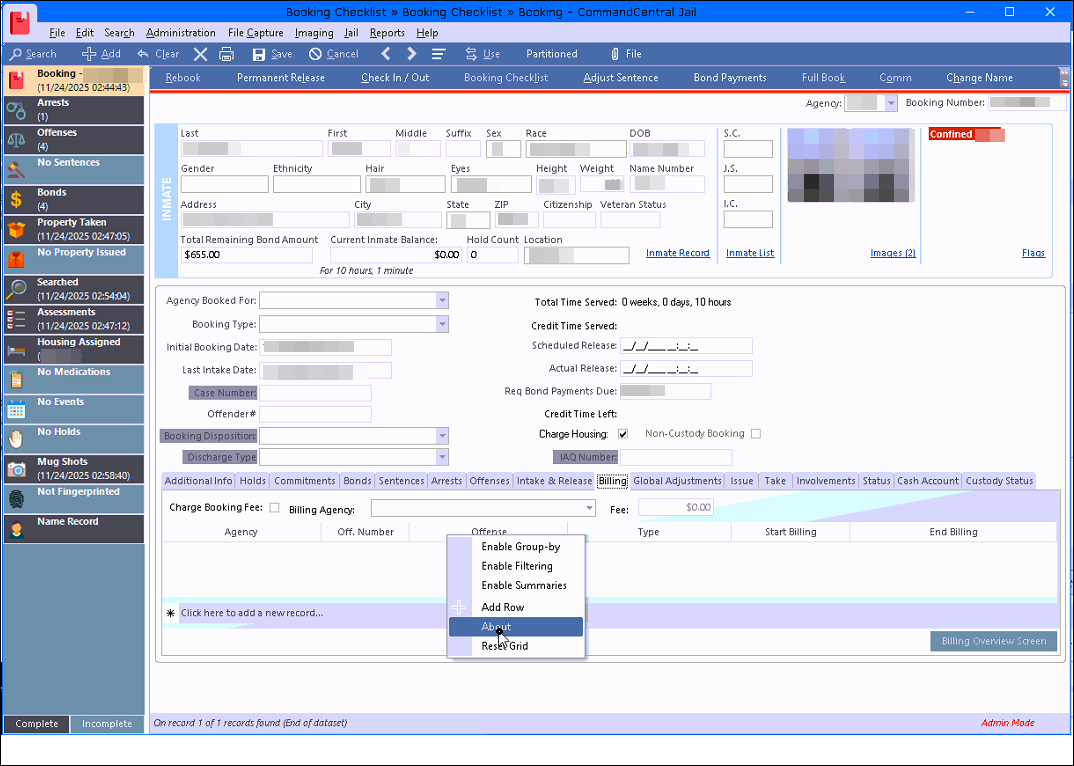Screen dimensions: 1074x766
Task: Open Offenses scales item in sidebar
Action: click(74, 140)
